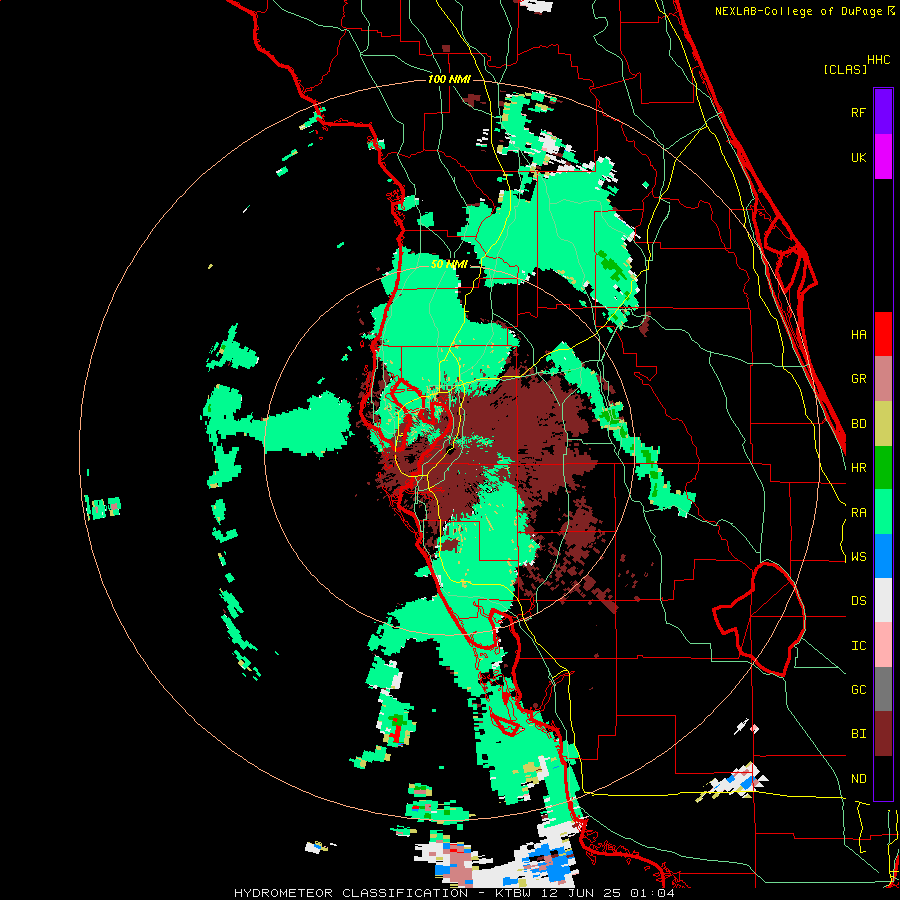Click the UK legend label
The width and height of the screenshot is (900, 900).
(x=858, y=157)
